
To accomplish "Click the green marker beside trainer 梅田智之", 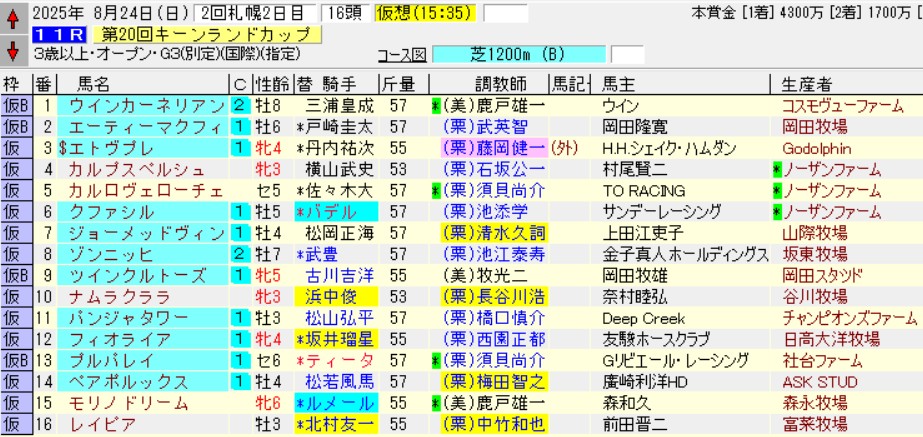I will [436, 381].
